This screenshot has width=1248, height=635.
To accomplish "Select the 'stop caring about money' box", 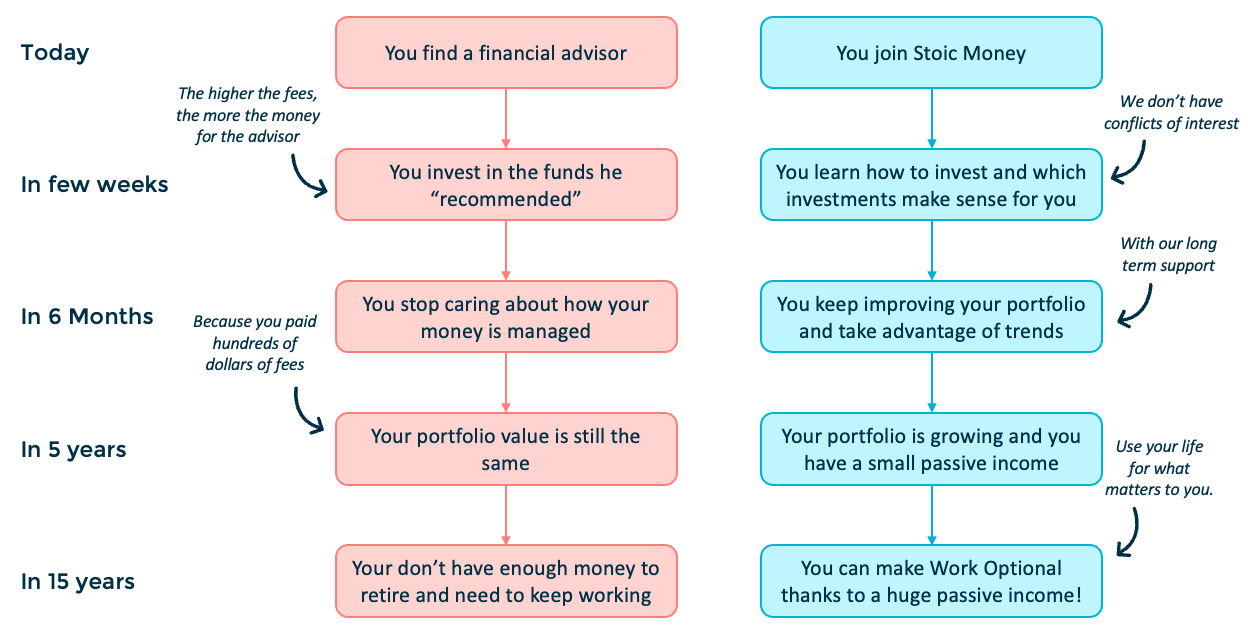I will point(505,317).
